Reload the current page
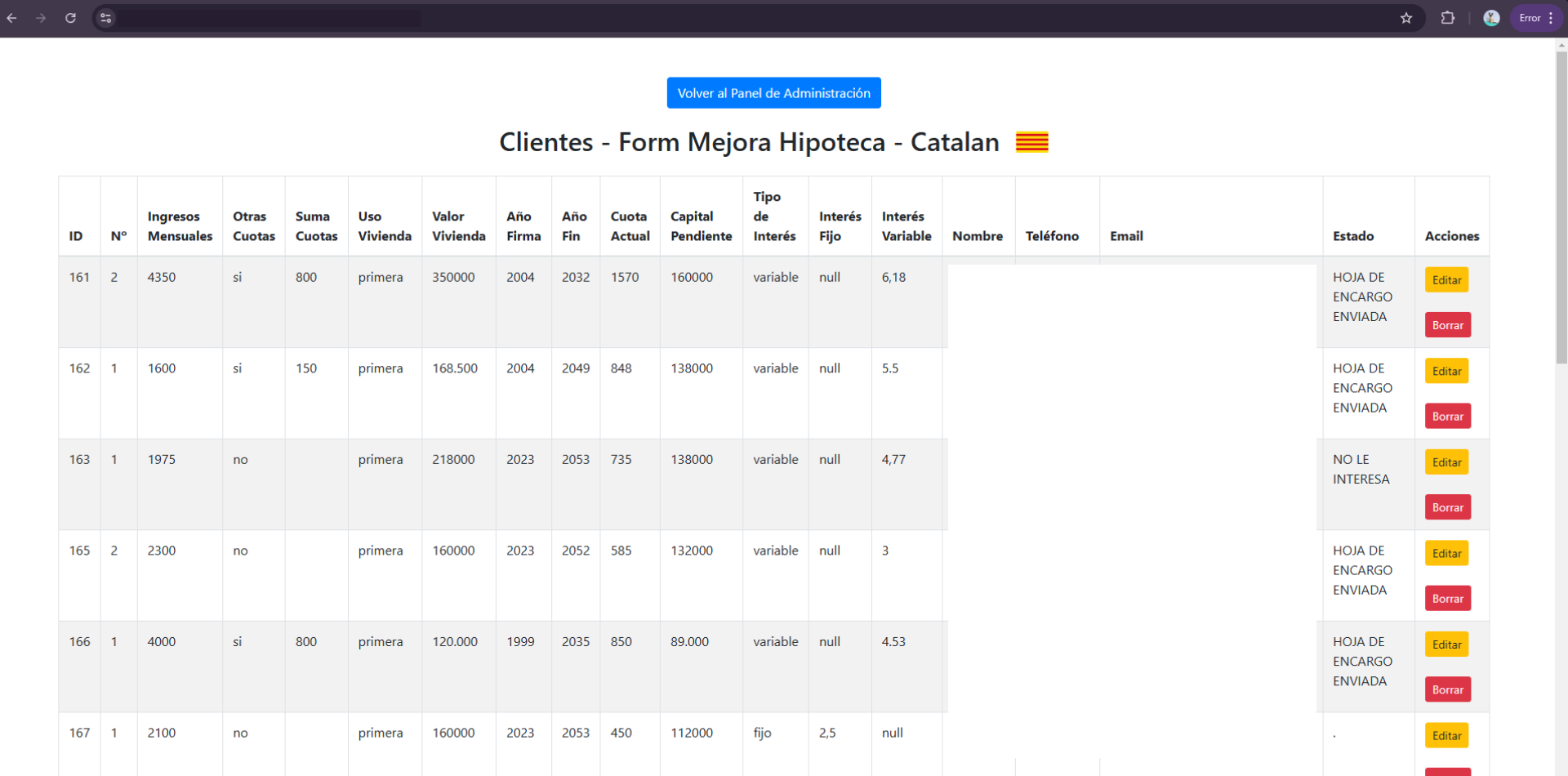Image resolution: width=1568 pixels, height=776 pixels. click(x=71, y=18)
